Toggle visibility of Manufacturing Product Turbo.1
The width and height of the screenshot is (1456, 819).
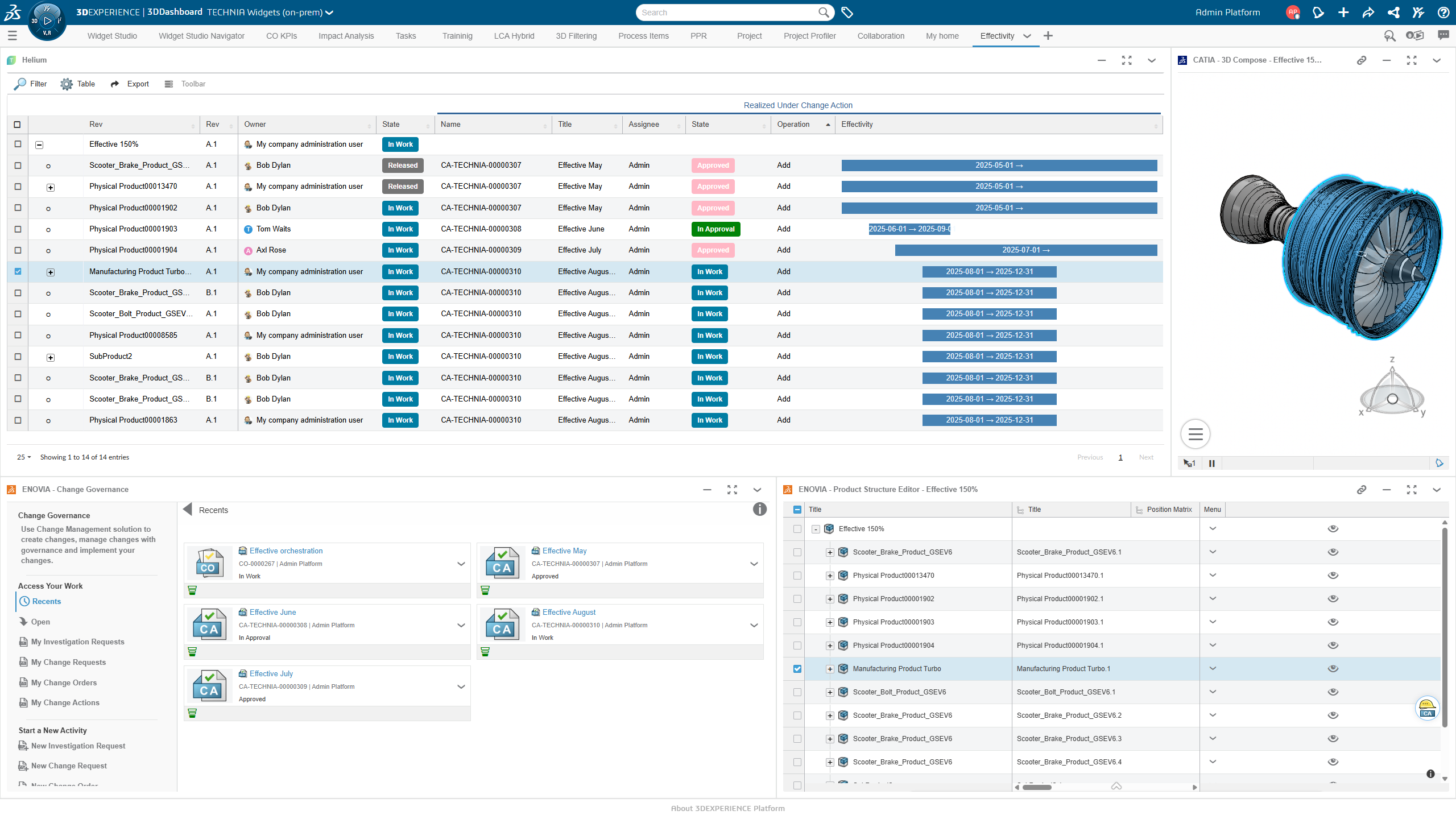click(1333, 669)
